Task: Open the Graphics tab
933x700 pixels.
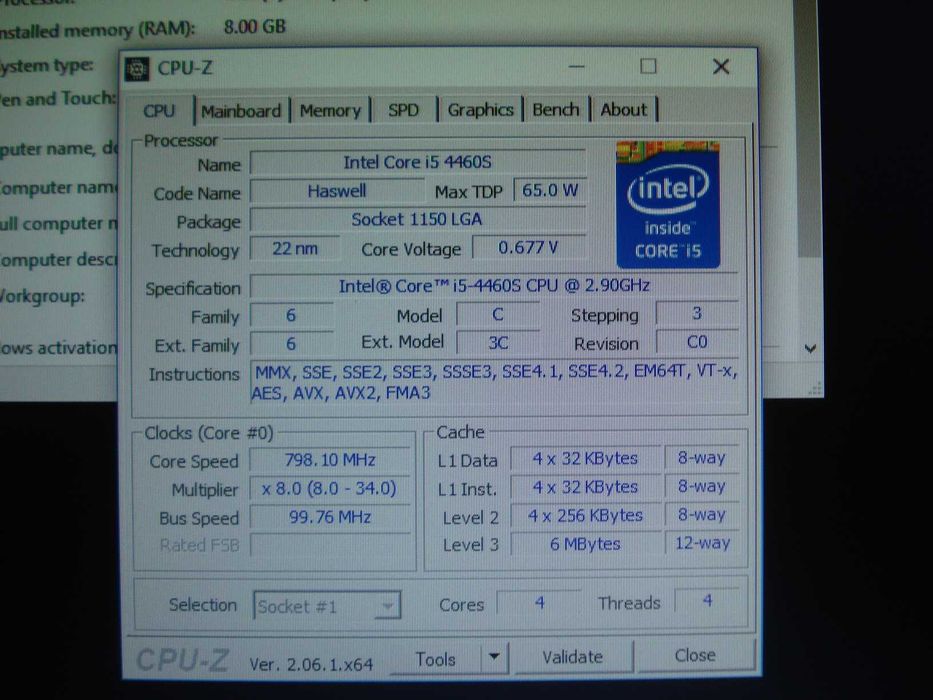Action: (x=480, y=110)
